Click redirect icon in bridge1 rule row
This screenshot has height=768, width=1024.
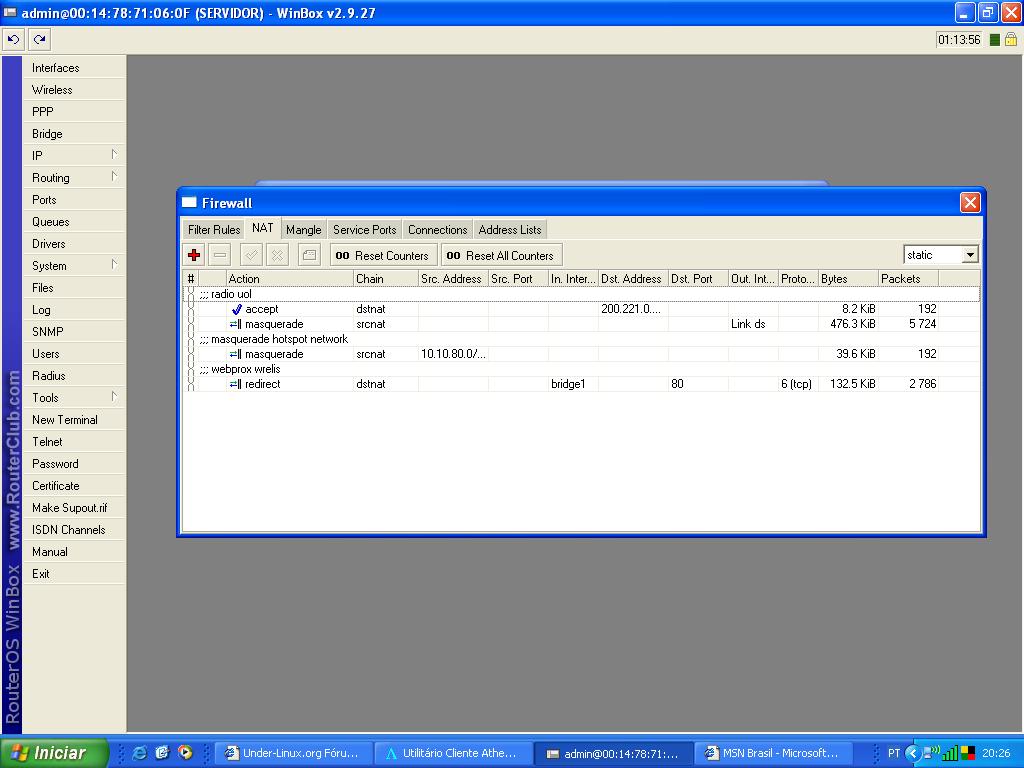(x=236, y=385)
